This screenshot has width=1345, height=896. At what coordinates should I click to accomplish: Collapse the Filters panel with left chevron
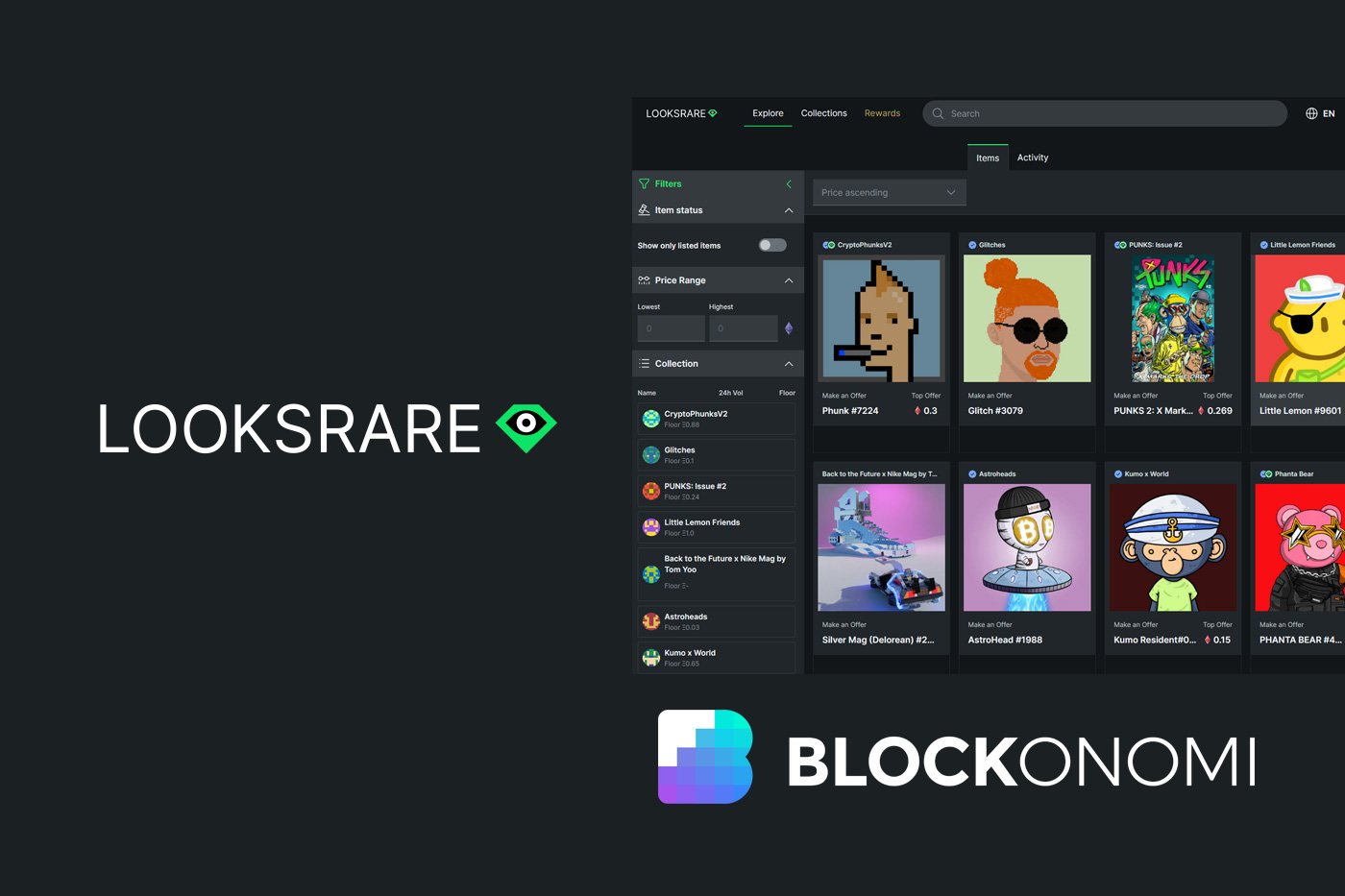coord(789,183)
